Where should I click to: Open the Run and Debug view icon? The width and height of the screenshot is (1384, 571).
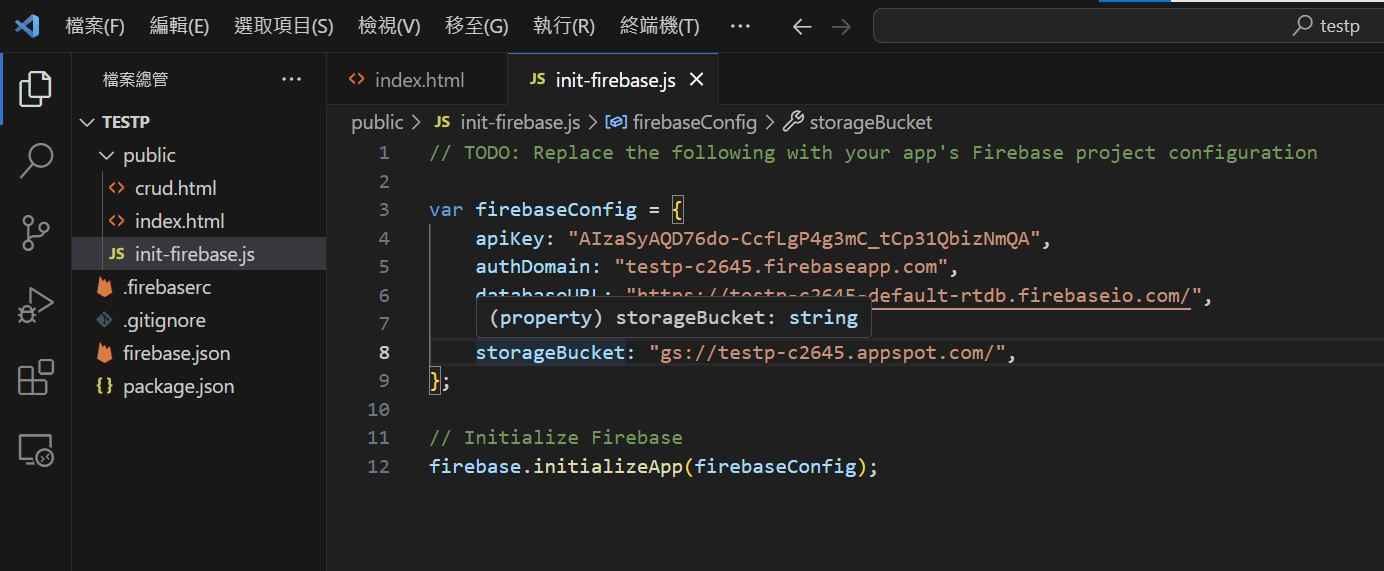point(35,306)
